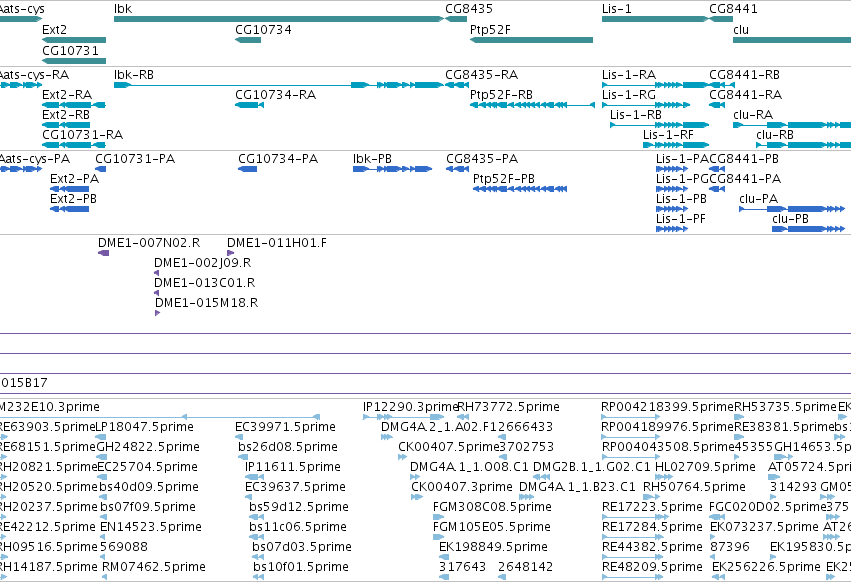This screenshot has height=582, width=851.
Task: Select the DME1-011H01.F feature label
Action: click(277, 243)
